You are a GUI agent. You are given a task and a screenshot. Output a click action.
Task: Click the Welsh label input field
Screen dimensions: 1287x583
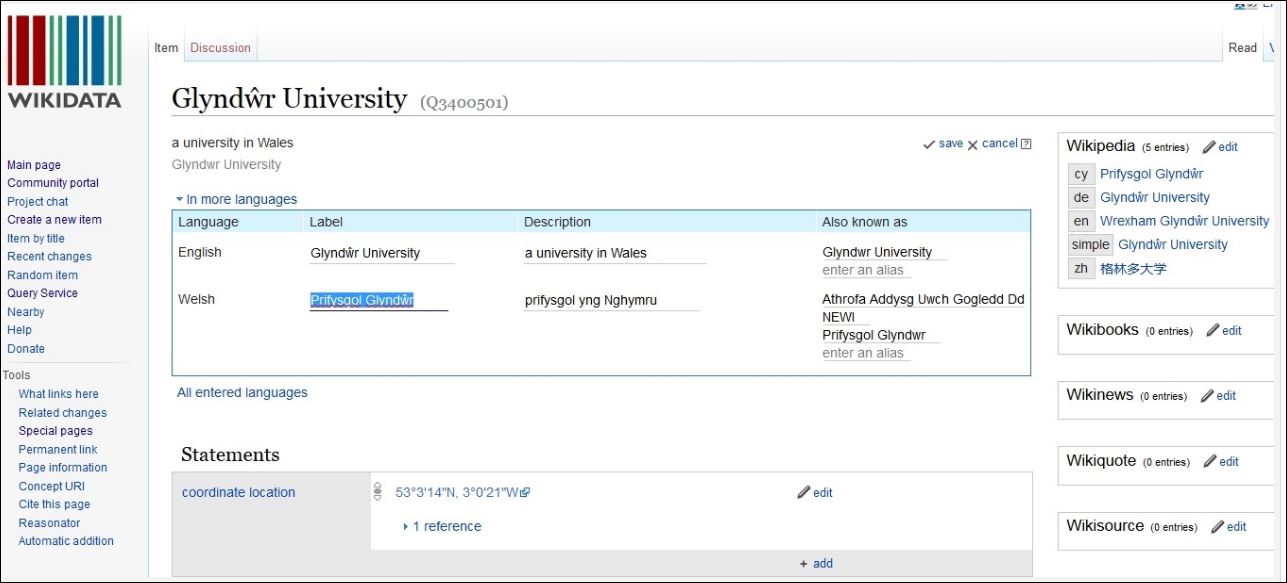[378, 300]
